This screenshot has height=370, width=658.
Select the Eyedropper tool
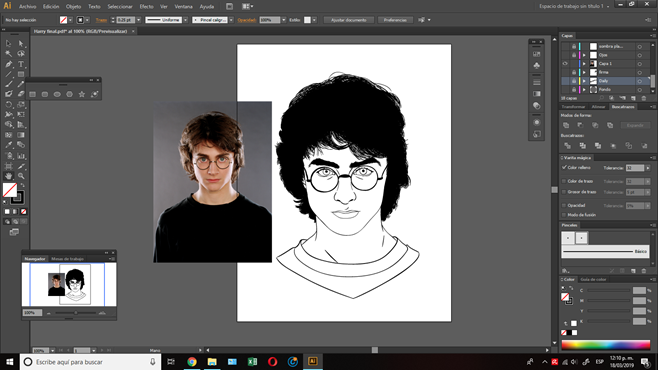tap(8, 145)
